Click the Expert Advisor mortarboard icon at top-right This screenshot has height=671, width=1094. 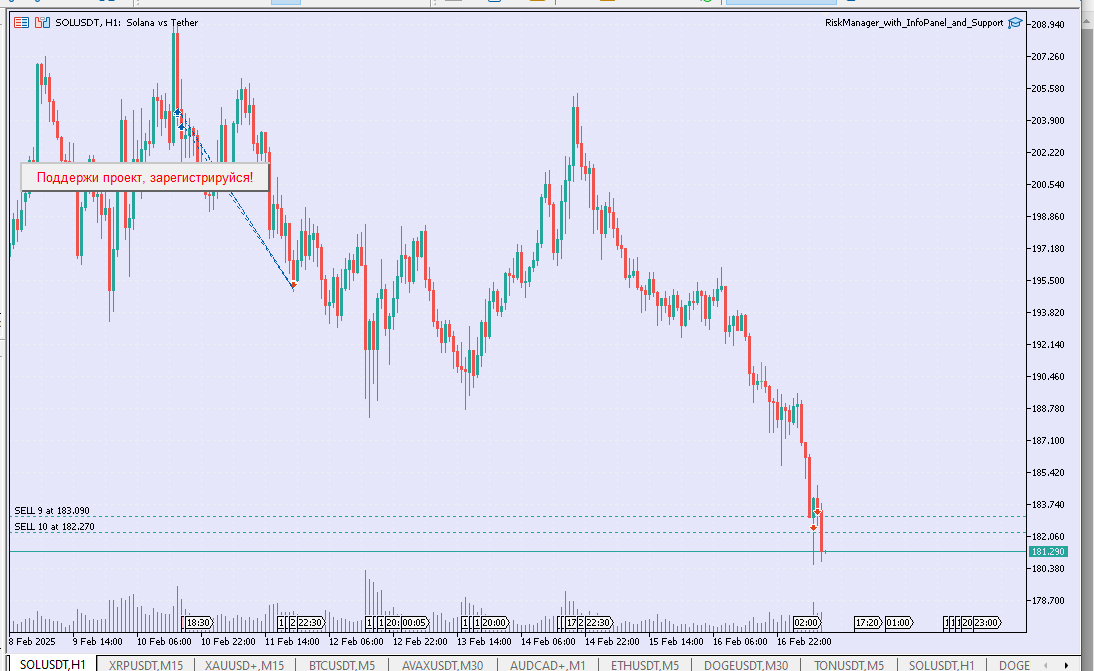point(1015,22)
